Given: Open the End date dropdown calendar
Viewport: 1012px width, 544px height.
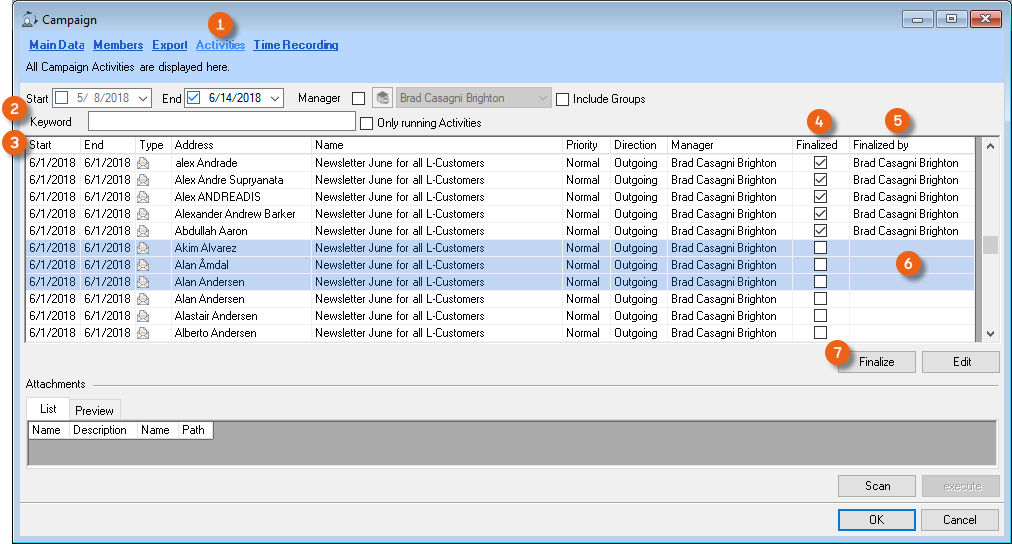Looking at the screenshot, I should (275, 98).
